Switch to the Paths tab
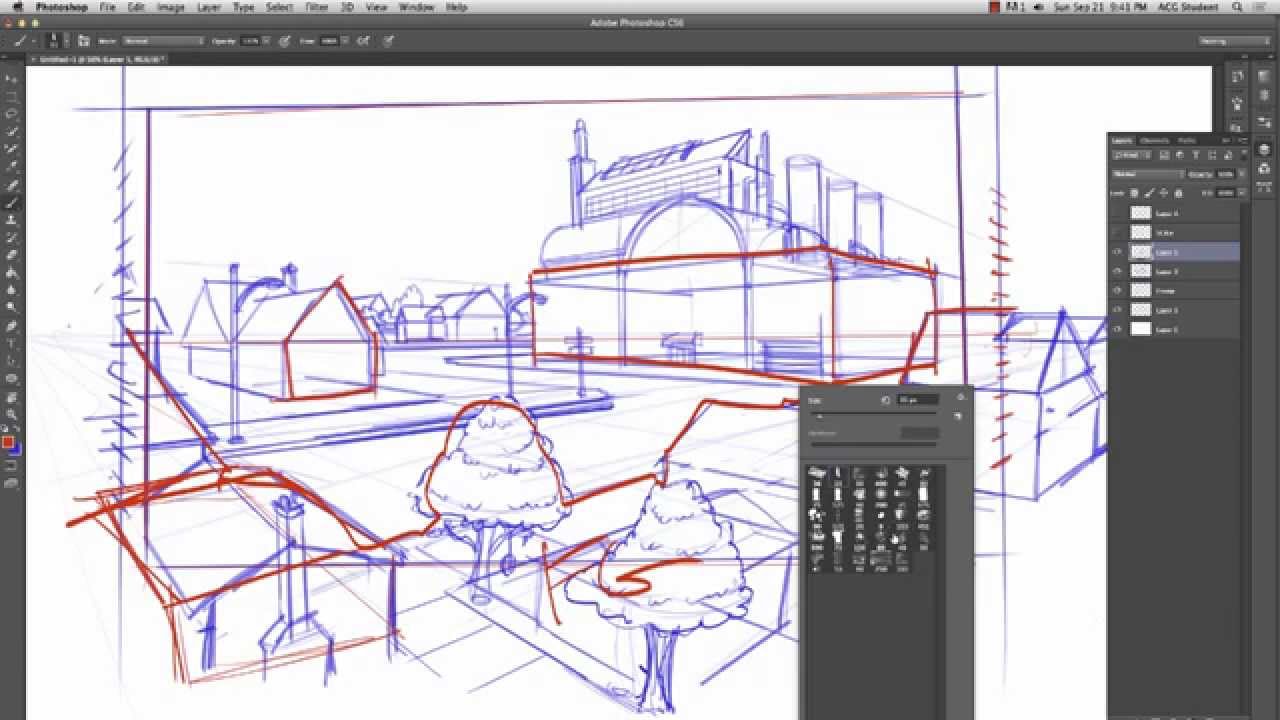The width and height of the screenshot is (1280, 720). click(1187, 140)
